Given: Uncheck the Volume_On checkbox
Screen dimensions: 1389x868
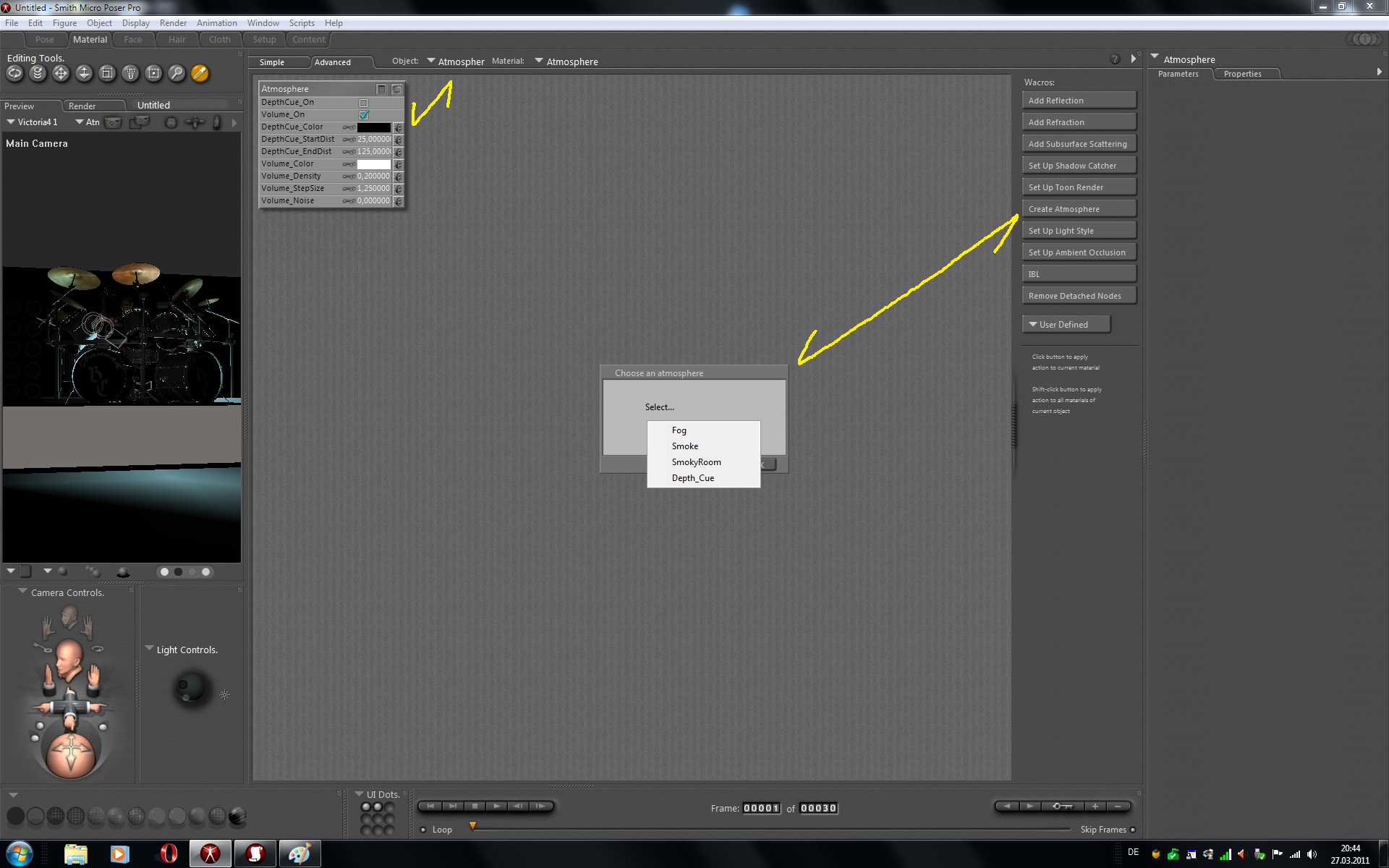Looking at the screenshot, I should 364,115.
